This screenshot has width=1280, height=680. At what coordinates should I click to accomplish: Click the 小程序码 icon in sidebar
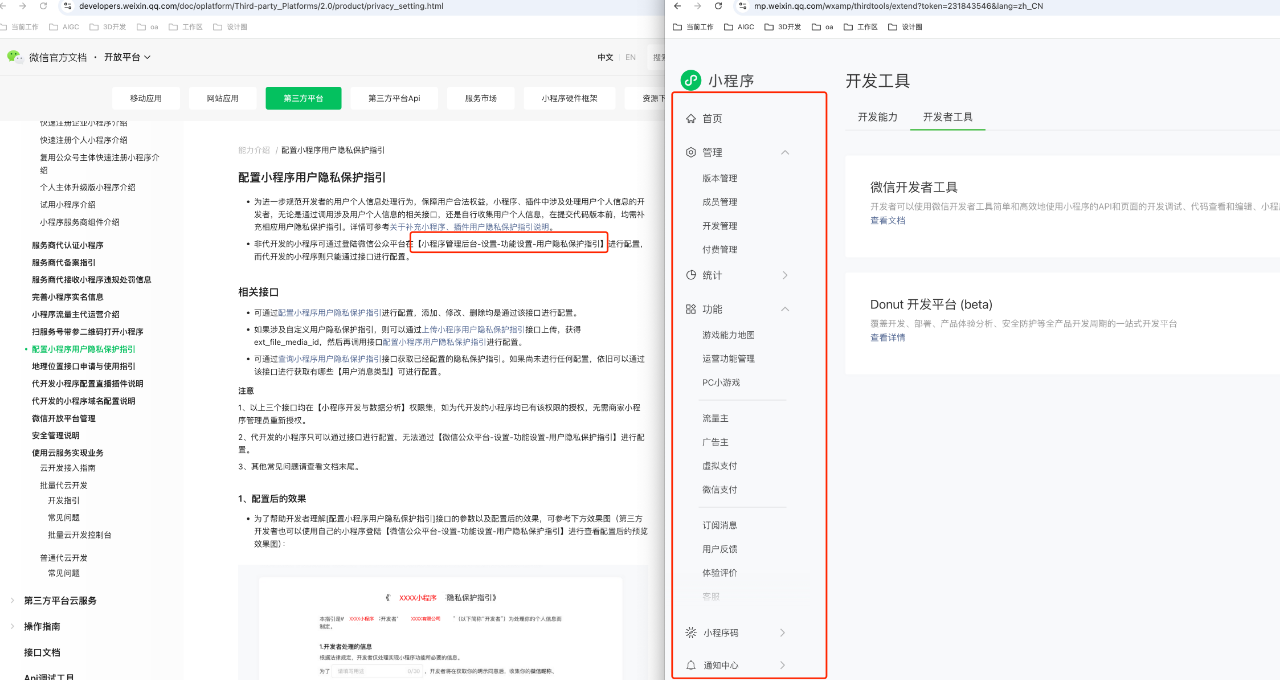[691, 632]
